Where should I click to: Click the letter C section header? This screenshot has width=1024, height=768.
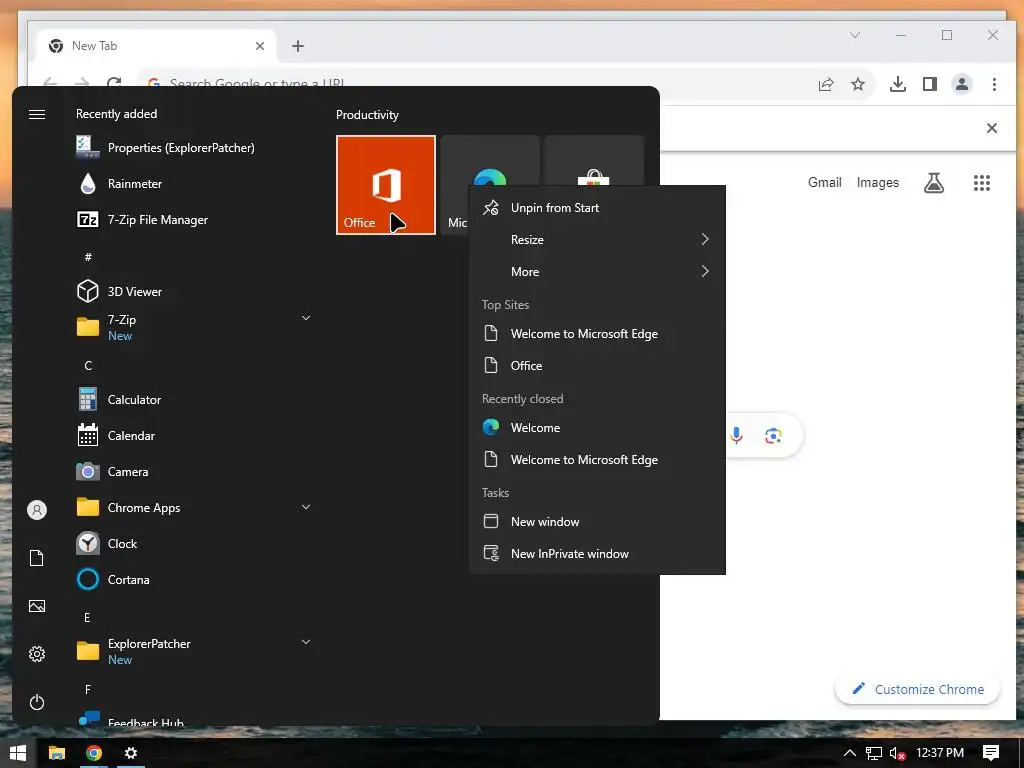click(x=88, y=366)
